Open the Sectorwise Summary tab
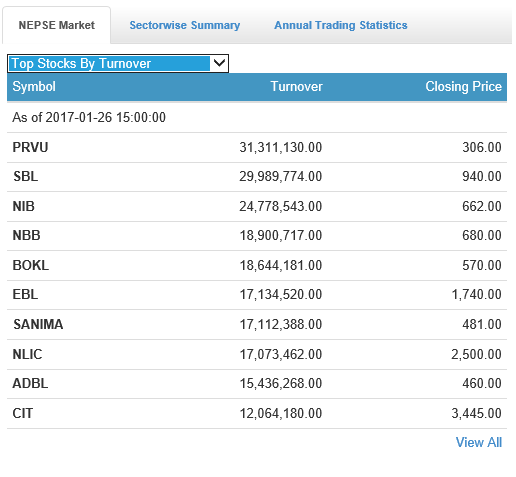516x477 pixels. click(x=185, y=25)
